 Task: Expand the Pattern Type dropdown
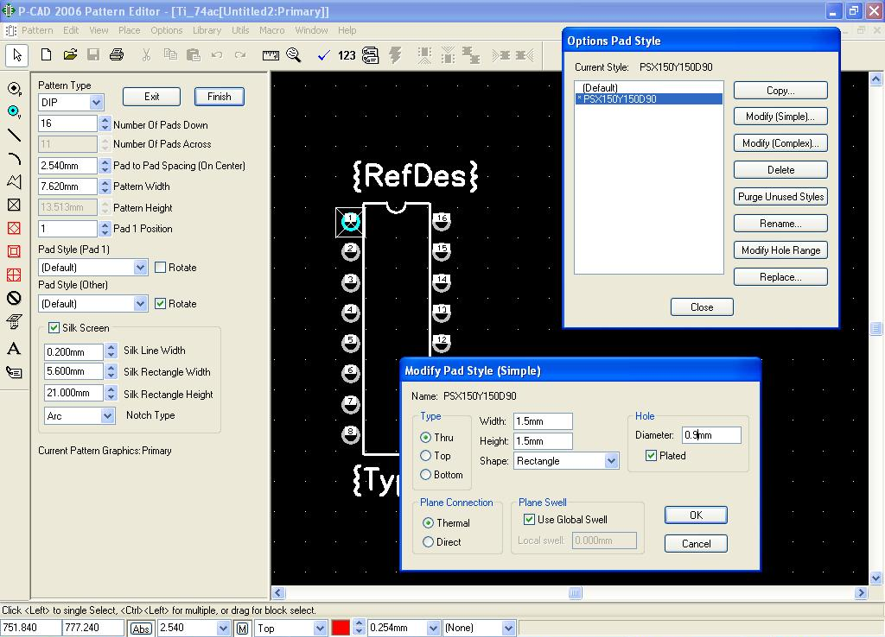click(97, 102)
